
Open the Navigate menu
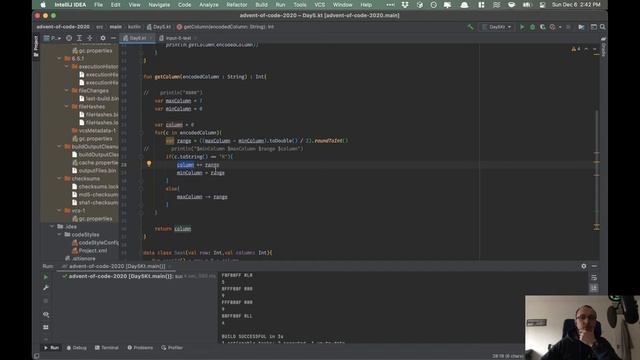(159, 5)
